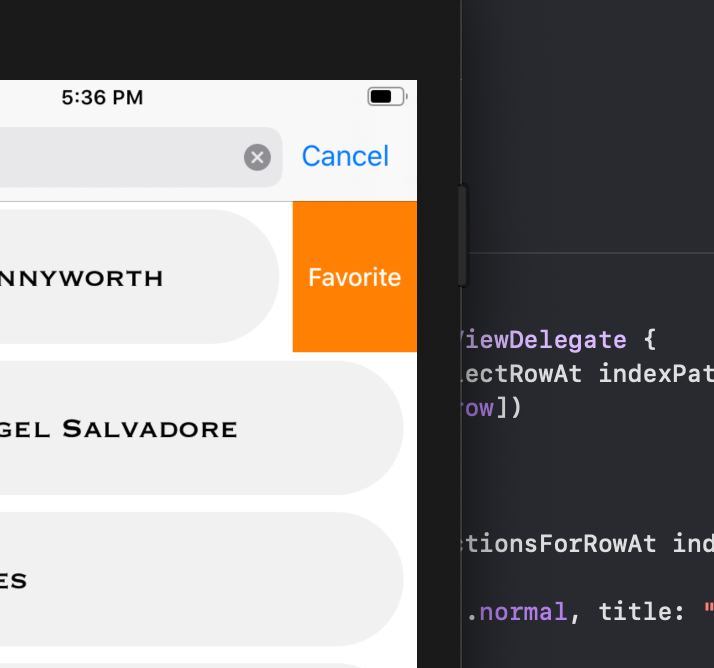Click the horizontal editor pane divider
The height and width of the screenshot is (668, 714).
pos(590,253)
